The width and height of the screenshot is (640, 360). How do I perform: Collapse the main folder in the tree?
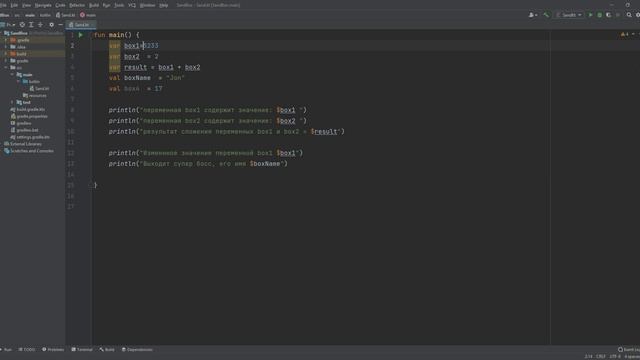pyautogui.click(x=12, y=75)
